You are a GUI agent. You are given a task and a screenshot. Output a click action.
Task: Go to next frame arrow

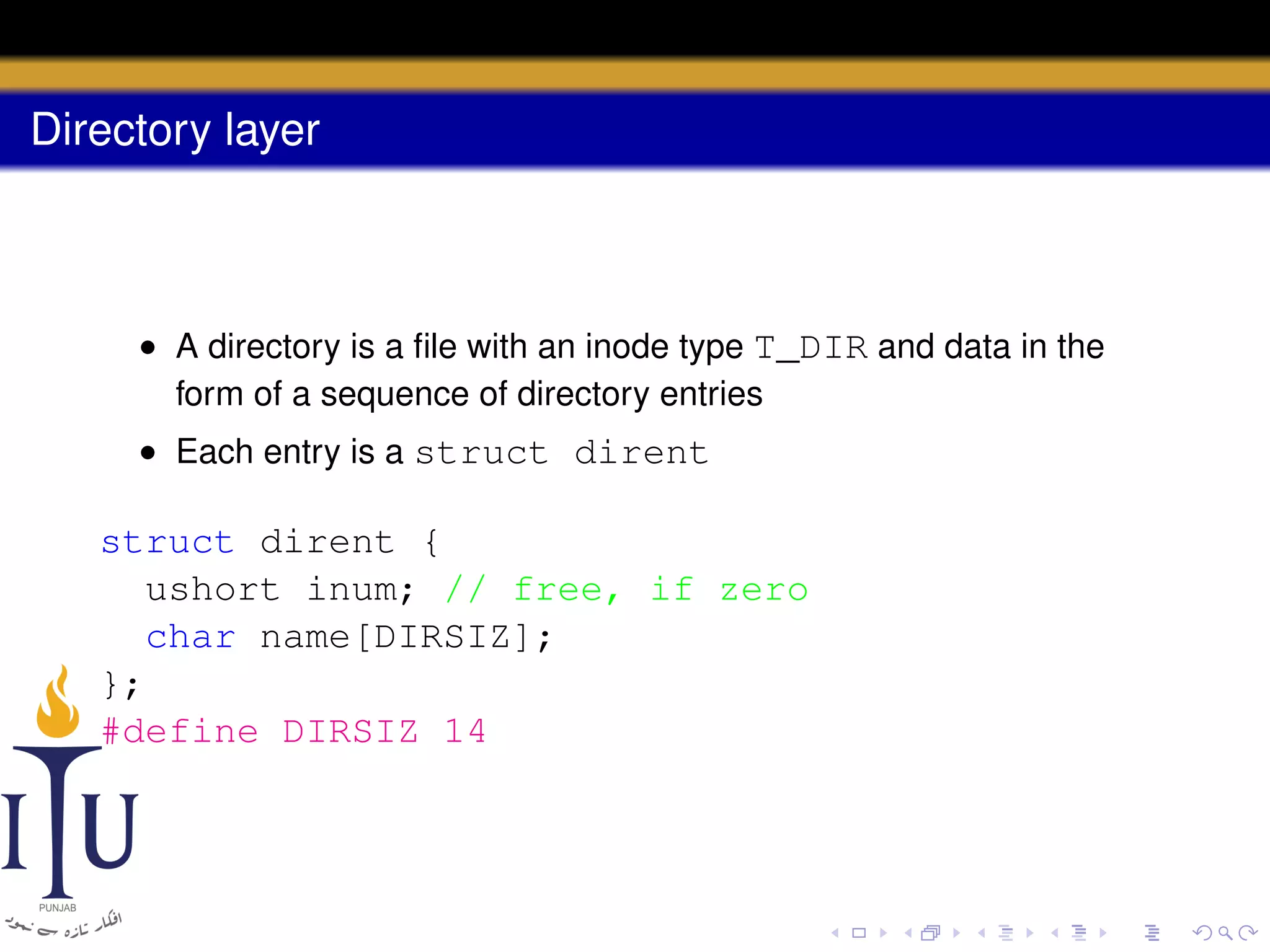(957, 933)
